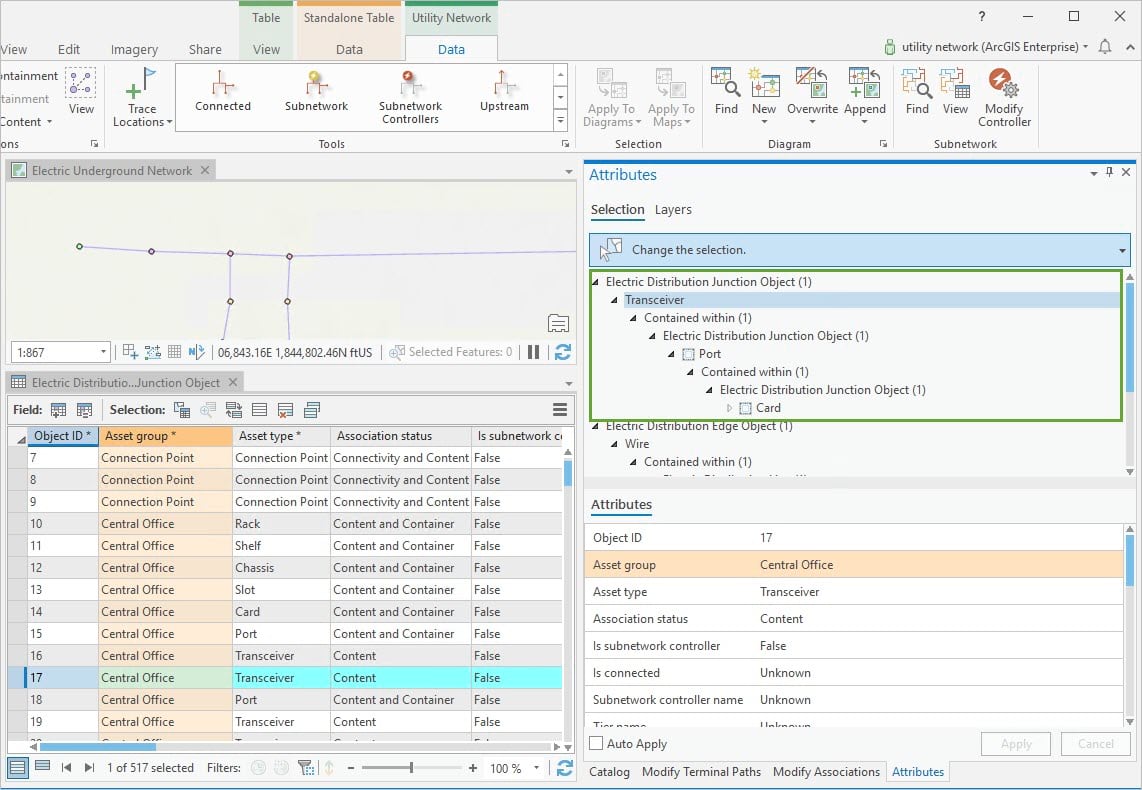Go to first table record
1142x790 pixels.
click(66, 767)
